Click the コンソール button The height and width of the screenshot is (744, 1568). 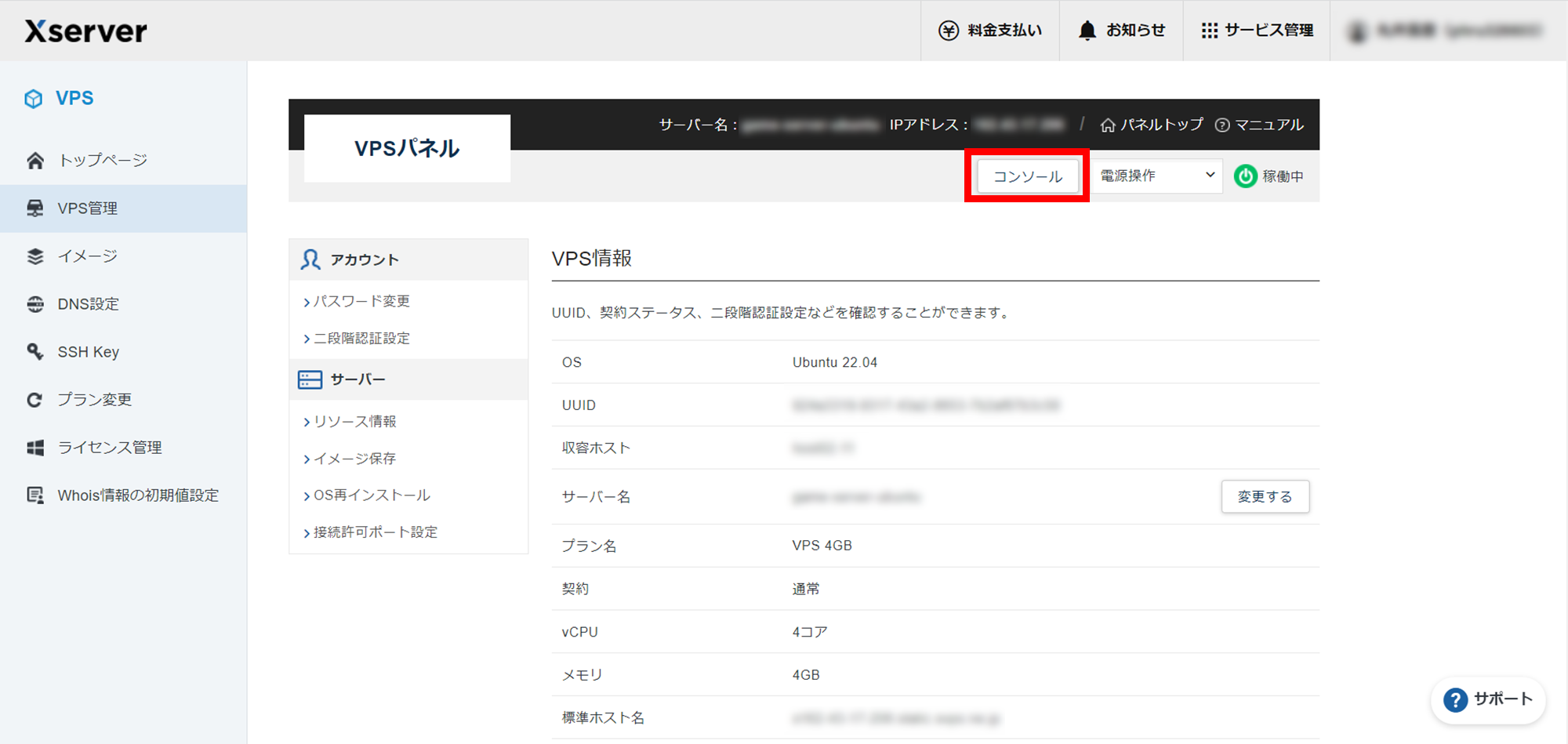pos(1026,176)
